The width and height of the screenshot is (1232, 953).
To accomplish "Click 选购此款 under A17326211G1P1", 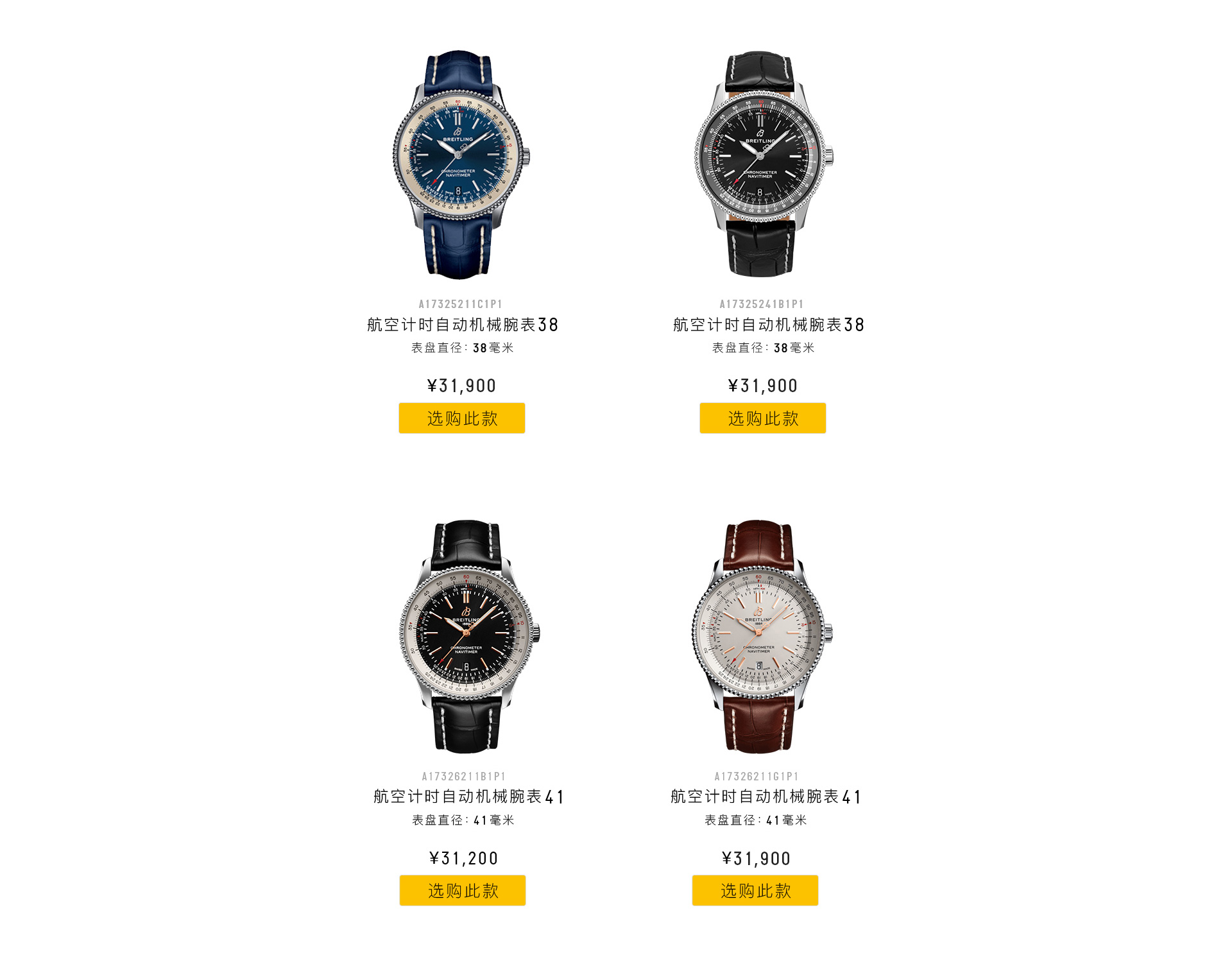I will pyautogui.click(x=755, y=890).
